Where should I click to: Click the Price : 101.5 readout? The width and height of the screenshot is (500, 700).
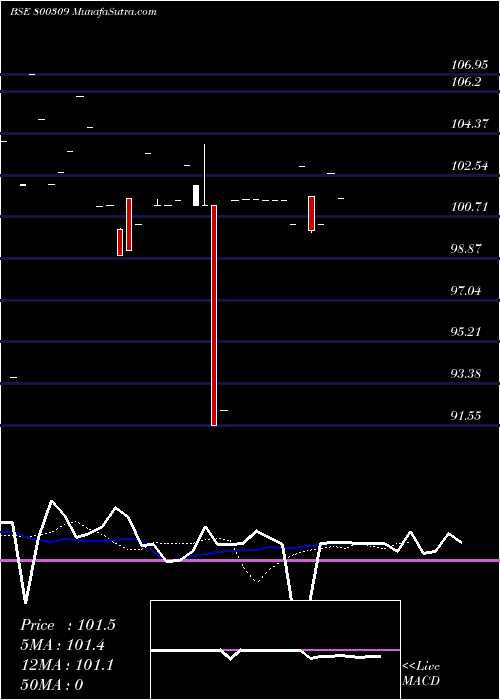pyautogui.click(x=68, y=625)
